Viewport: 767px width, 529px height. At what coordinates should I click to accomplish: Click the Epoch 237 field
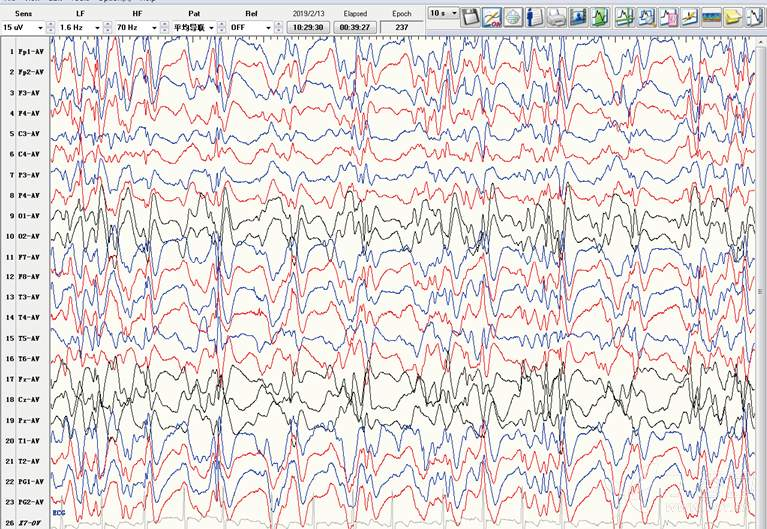coord(402,27)
